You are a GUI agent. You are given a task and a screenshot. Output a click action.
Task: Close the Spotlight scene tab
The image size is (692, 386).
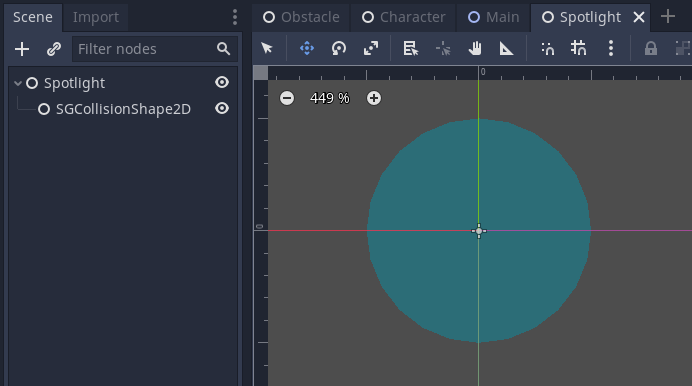point(639,17)
